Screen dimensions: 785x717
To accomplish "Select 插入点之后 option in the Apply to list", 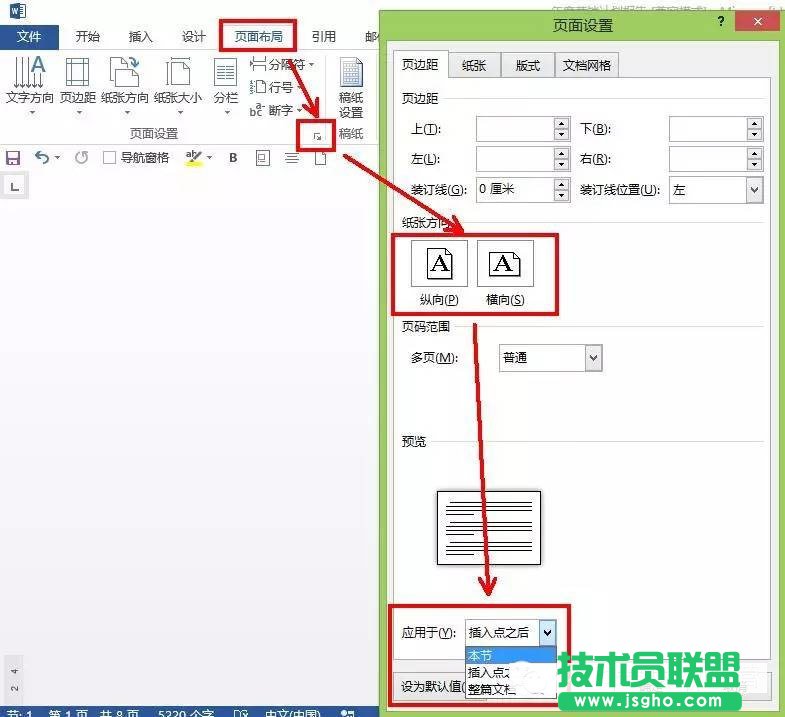I will point(511,672).
